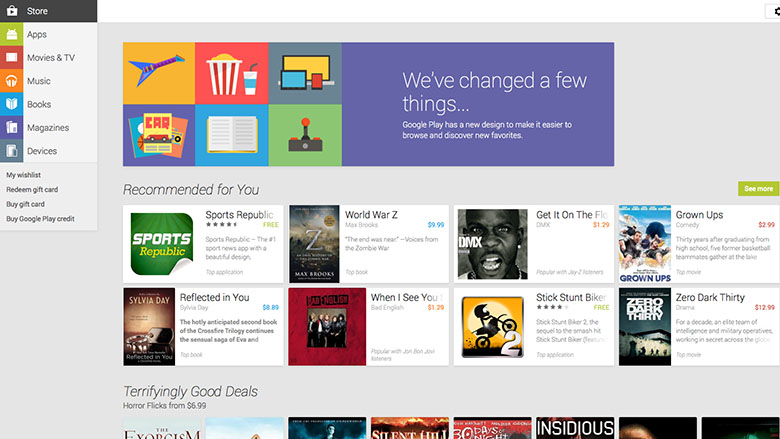
Task: Open World War Z book cover
Action: (x=314, y=244)
